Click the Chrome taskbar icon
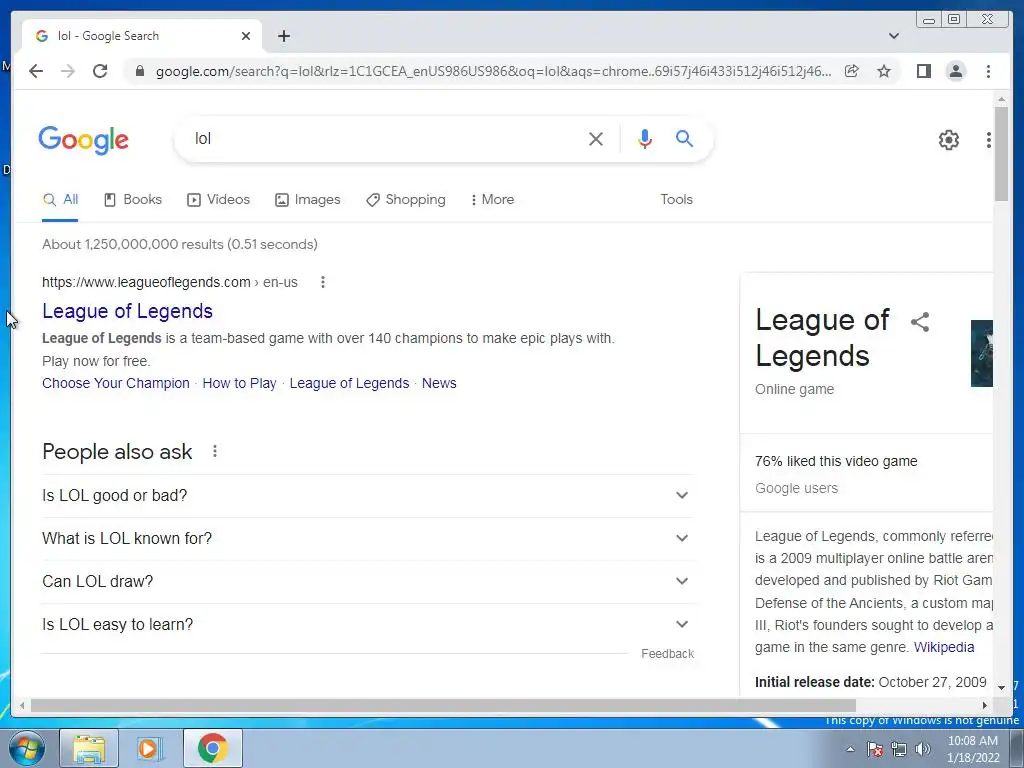This screenshot has width=1024, height=768. point(212,748)
